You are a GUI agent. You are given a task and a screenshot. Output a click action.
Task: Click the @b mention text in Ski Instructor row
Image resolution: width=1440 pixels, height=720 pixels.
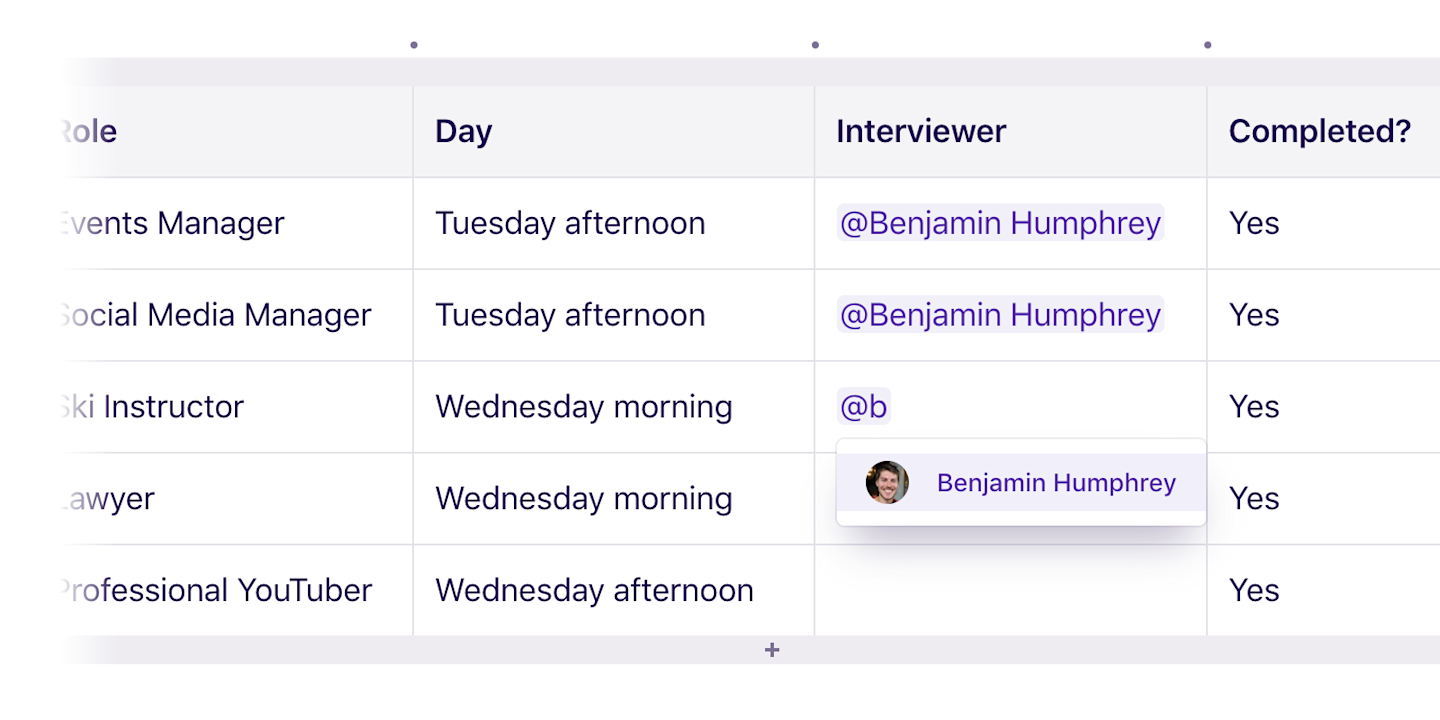[864, 407]
